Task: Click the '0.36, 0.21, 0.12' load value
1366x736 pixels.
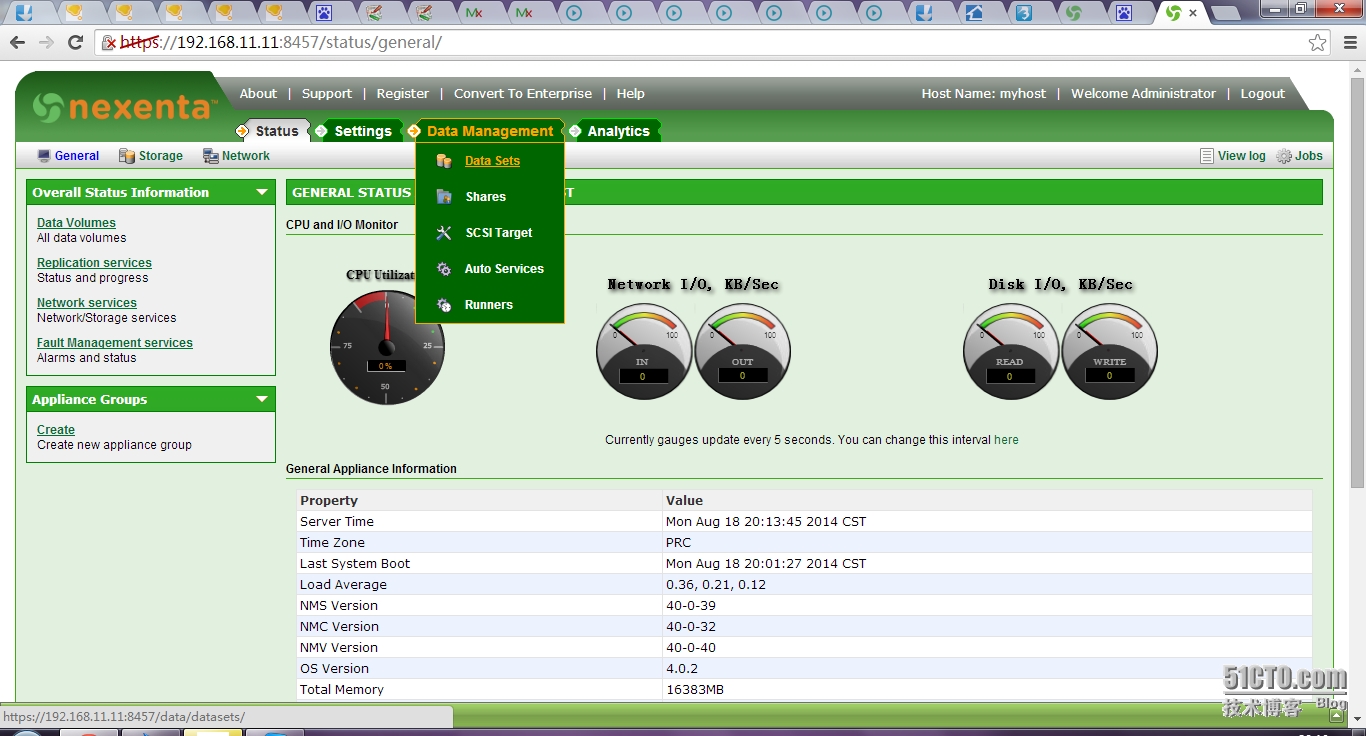Action: click(x=716, y=585)
